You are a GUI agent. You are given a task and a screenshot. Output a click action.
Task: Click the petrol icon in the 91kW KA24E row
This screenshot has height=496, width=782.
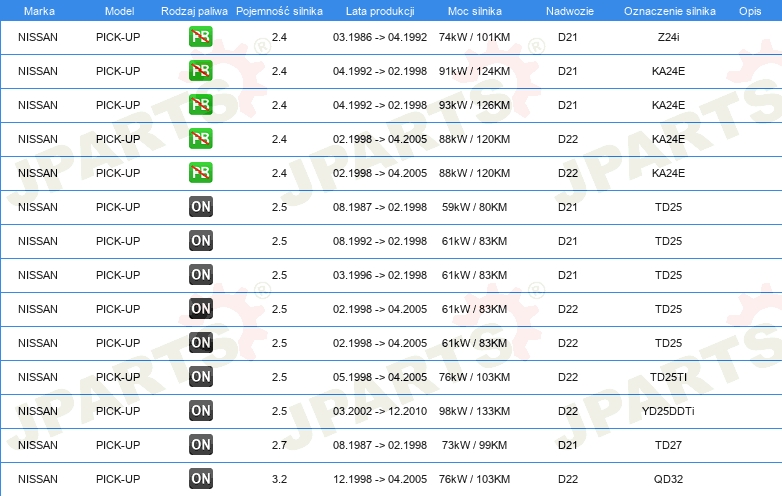point(200,71)
